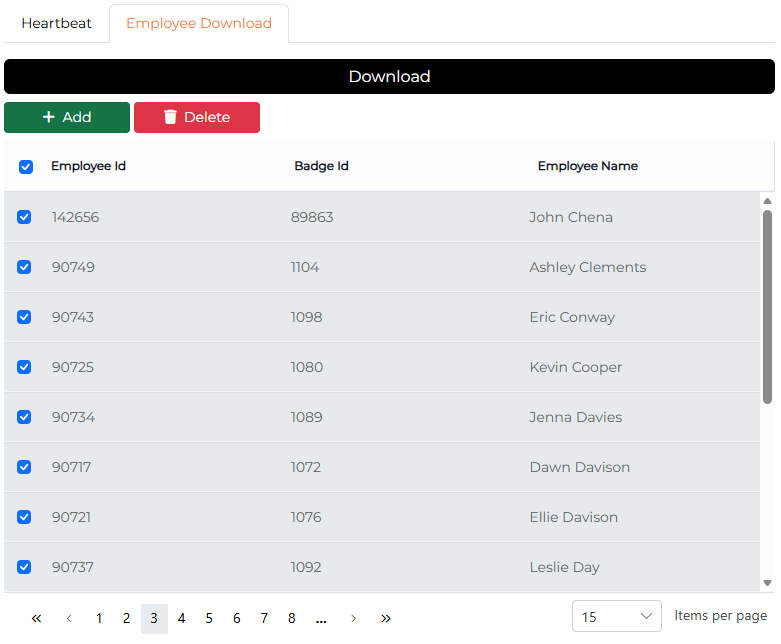Click employee id 90749

pos(73,267)
